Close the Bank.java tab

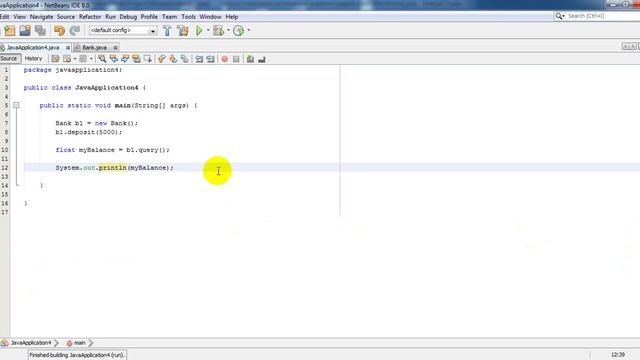pyautogui.click(x=116, y=48)
